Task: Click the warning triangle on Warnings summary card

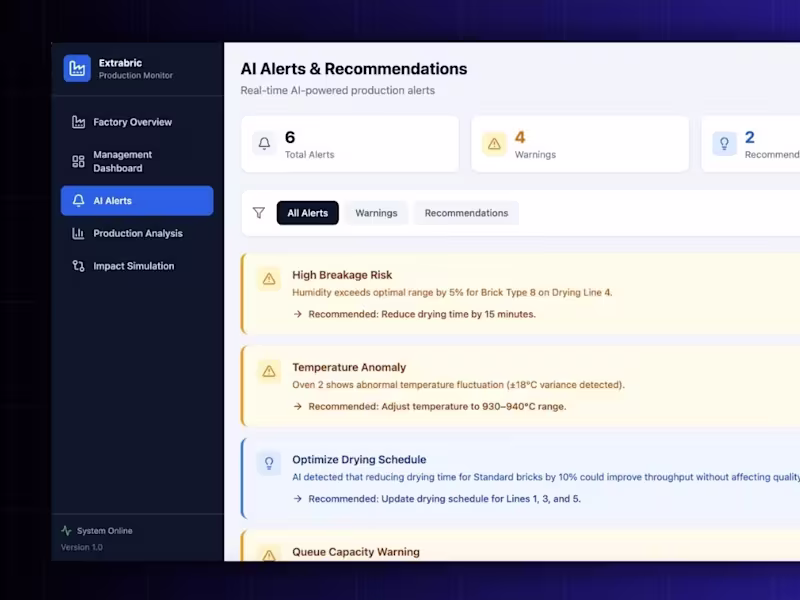Action: [x=493, y=143]
